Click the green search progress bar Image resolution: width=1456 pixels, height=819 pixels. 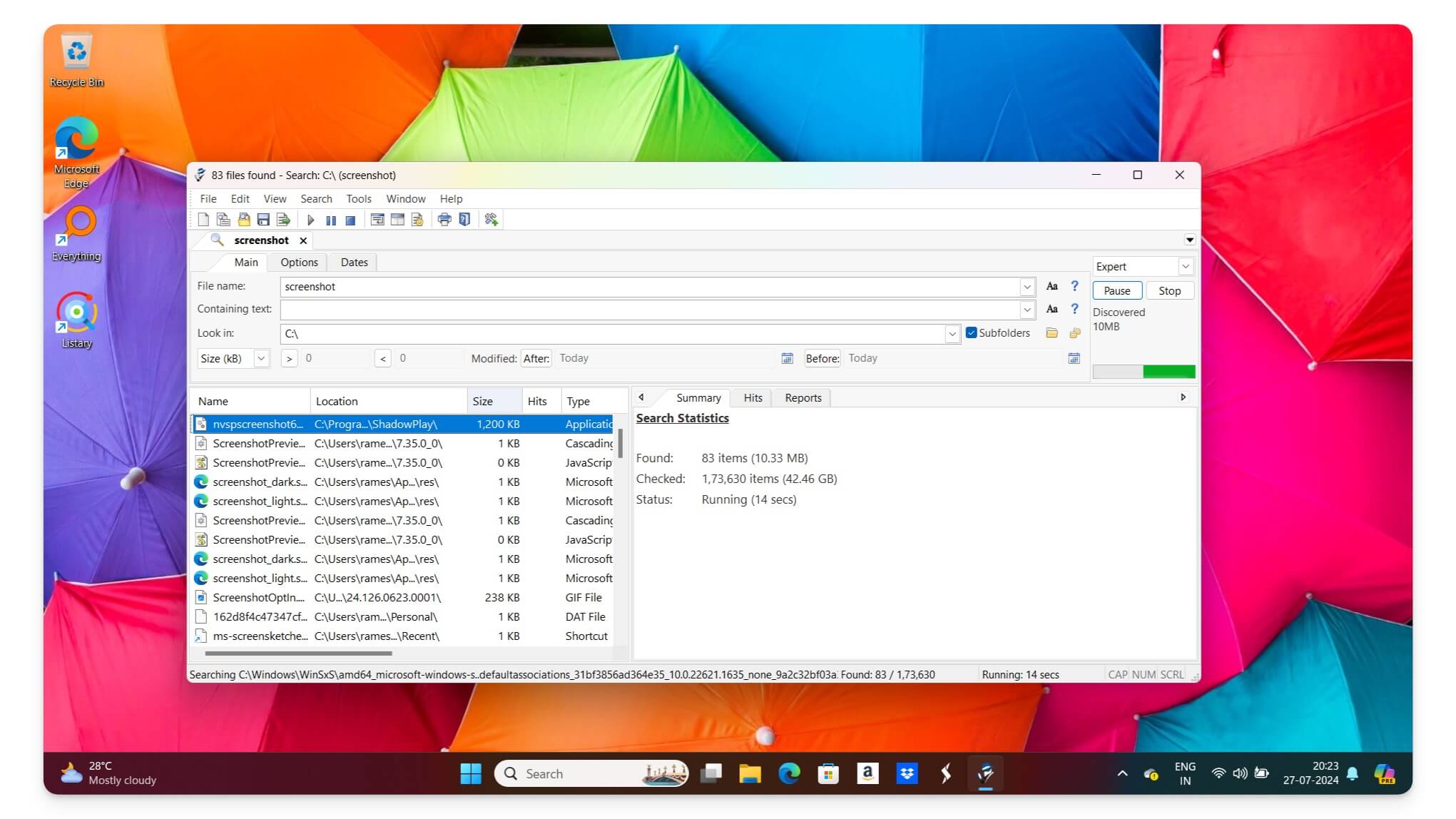[x=1168, y=372]
